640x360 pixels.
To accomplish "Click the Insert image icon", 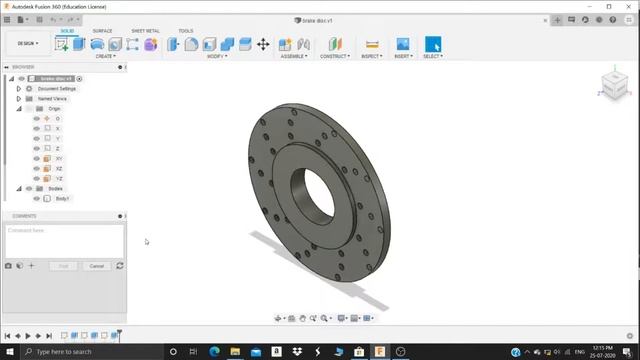I will (x=403, y=44).
